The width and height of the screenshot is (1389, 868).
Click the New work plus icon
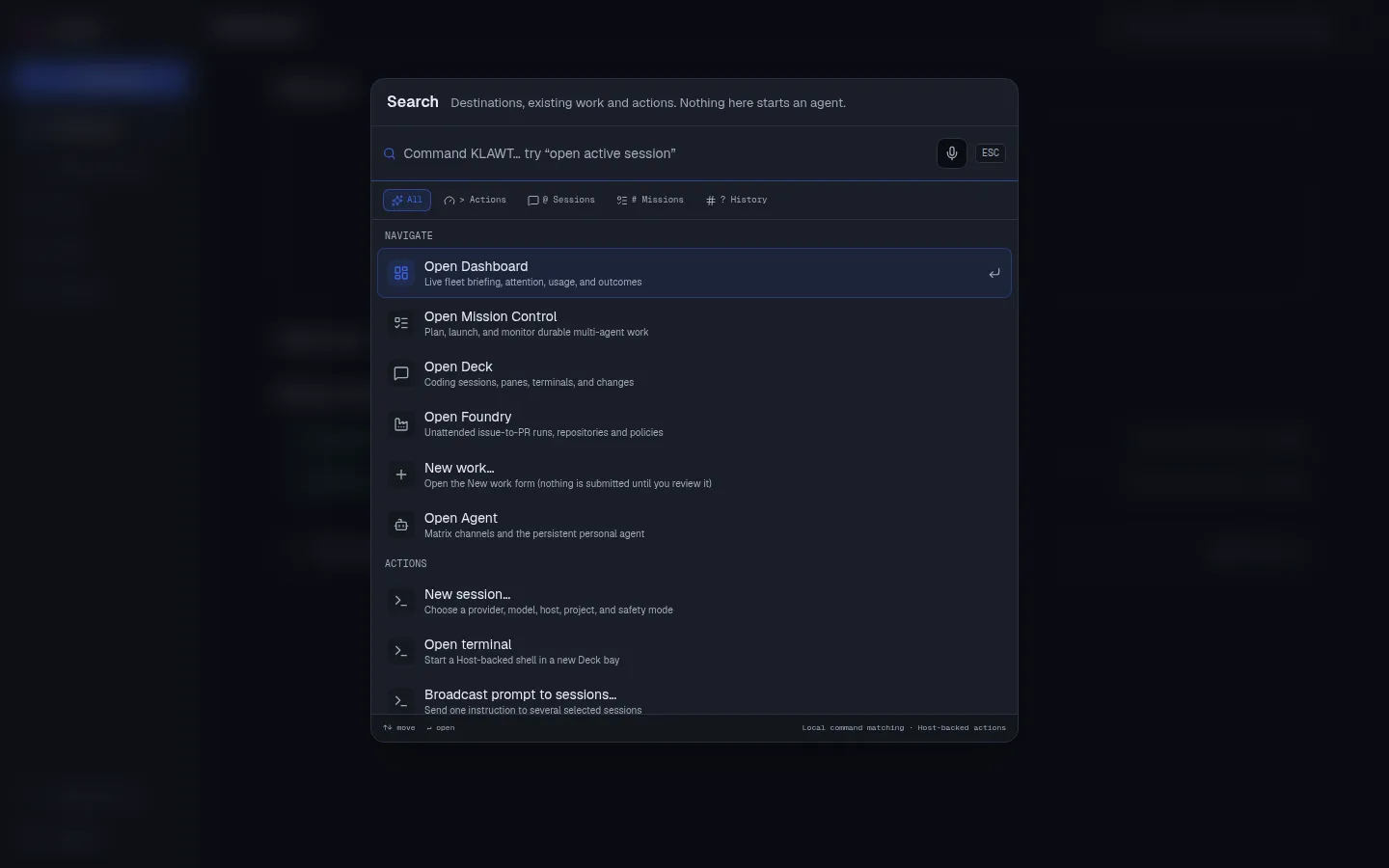[x=401, y=475]
